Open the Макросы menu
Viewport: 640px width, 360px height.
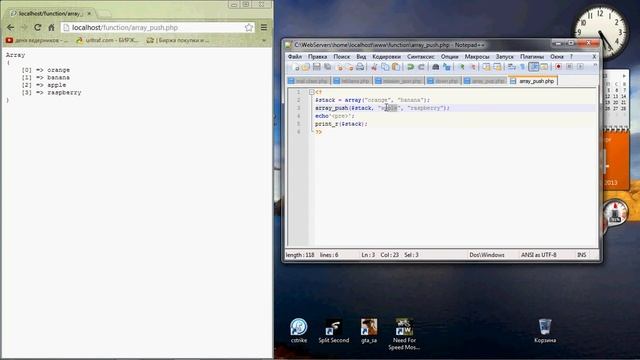click(x=476, y=57)
